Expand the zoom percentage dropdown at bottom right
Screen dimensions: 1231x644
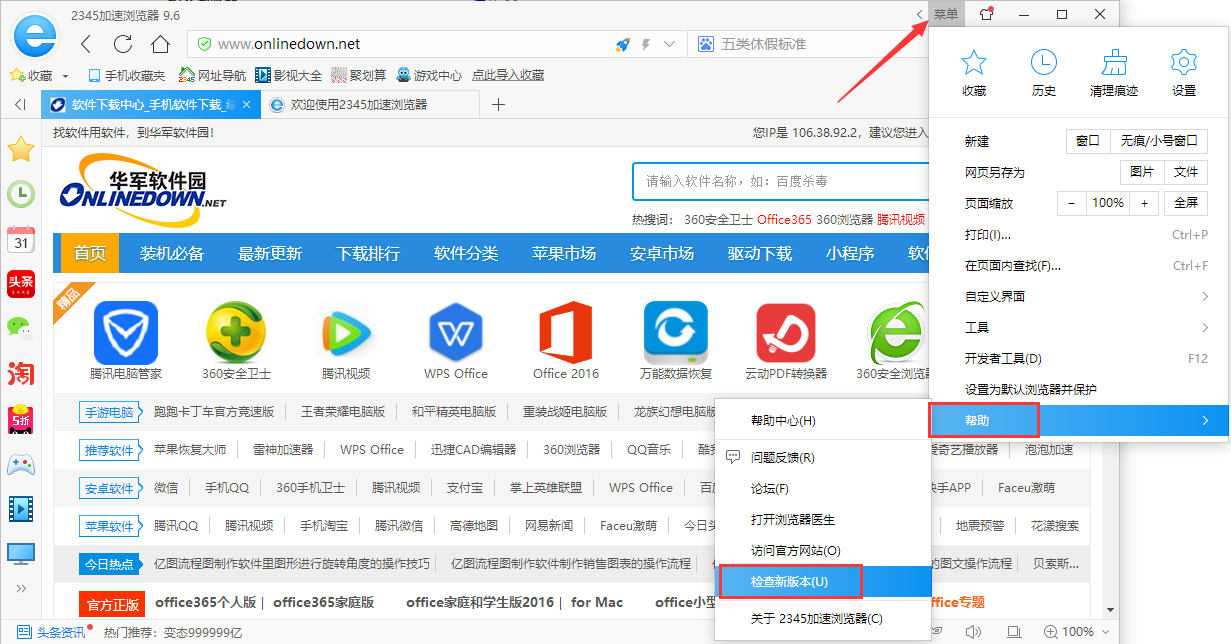click(x=1104, y=631)
